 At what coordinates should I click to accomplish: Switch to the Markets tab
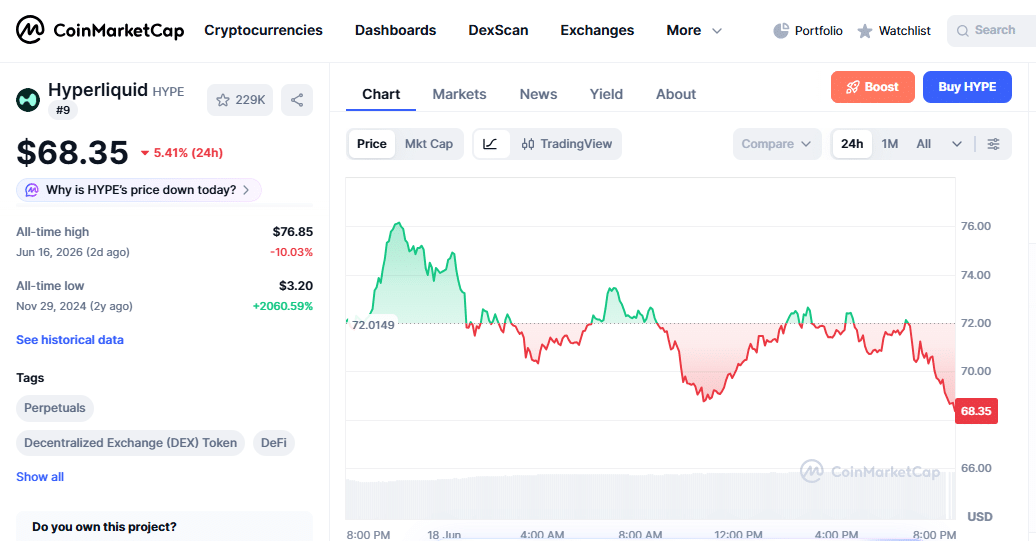pyautogui.click(x=459, y=94)
